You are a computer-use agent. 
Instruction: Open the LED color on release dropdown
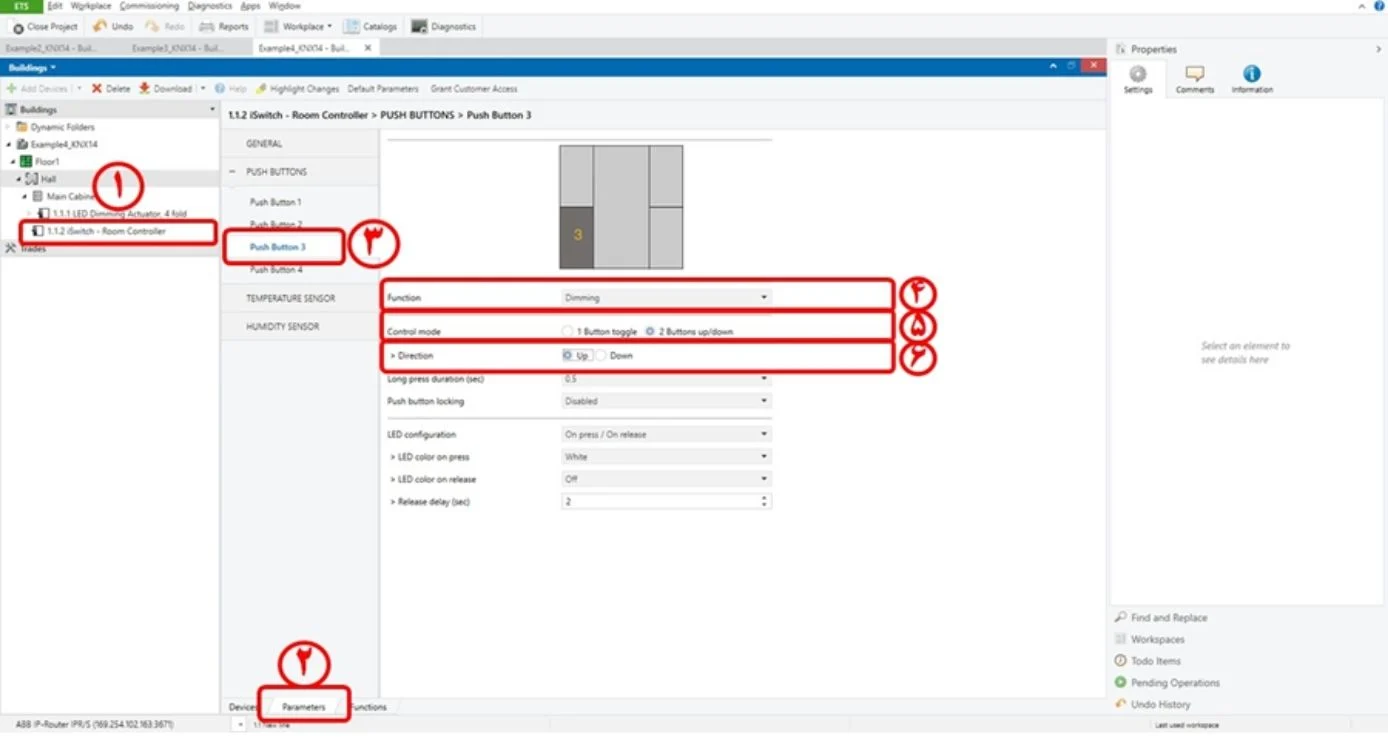tap(666, 479)
